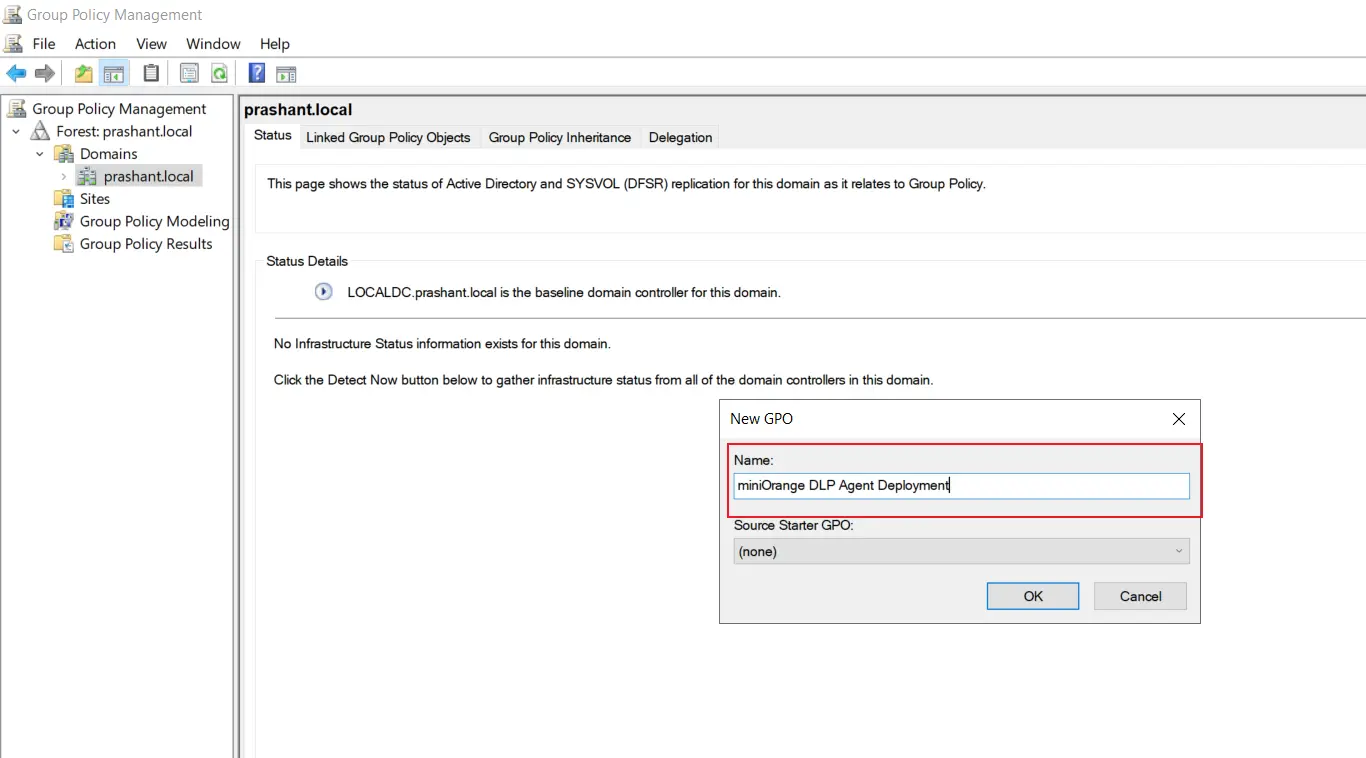The width and height of the screenshot is (1366, 758).
Task: Click inside the GPO Name text field
Action: [x=960, y=486]
